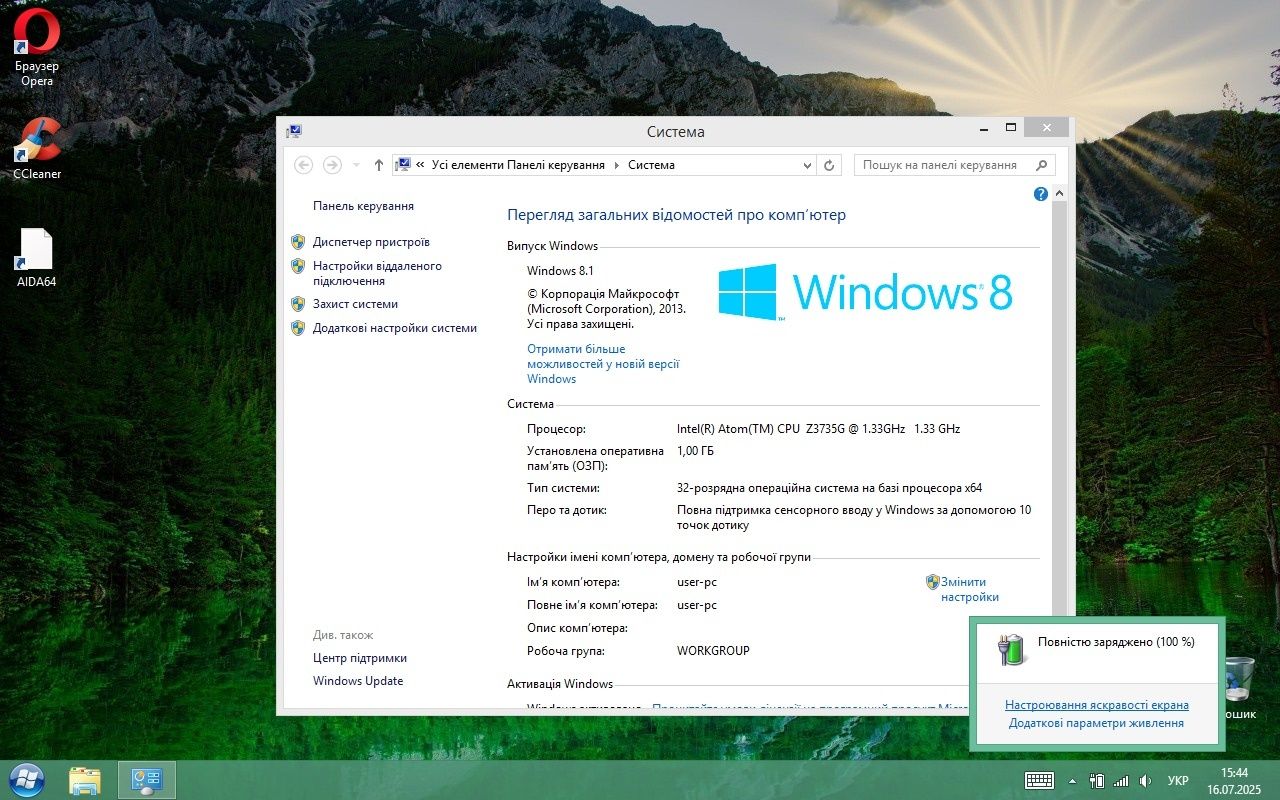Click the processor value Intel Atom Z3735G
The image size is (1280, 800).
pos(818,429)
